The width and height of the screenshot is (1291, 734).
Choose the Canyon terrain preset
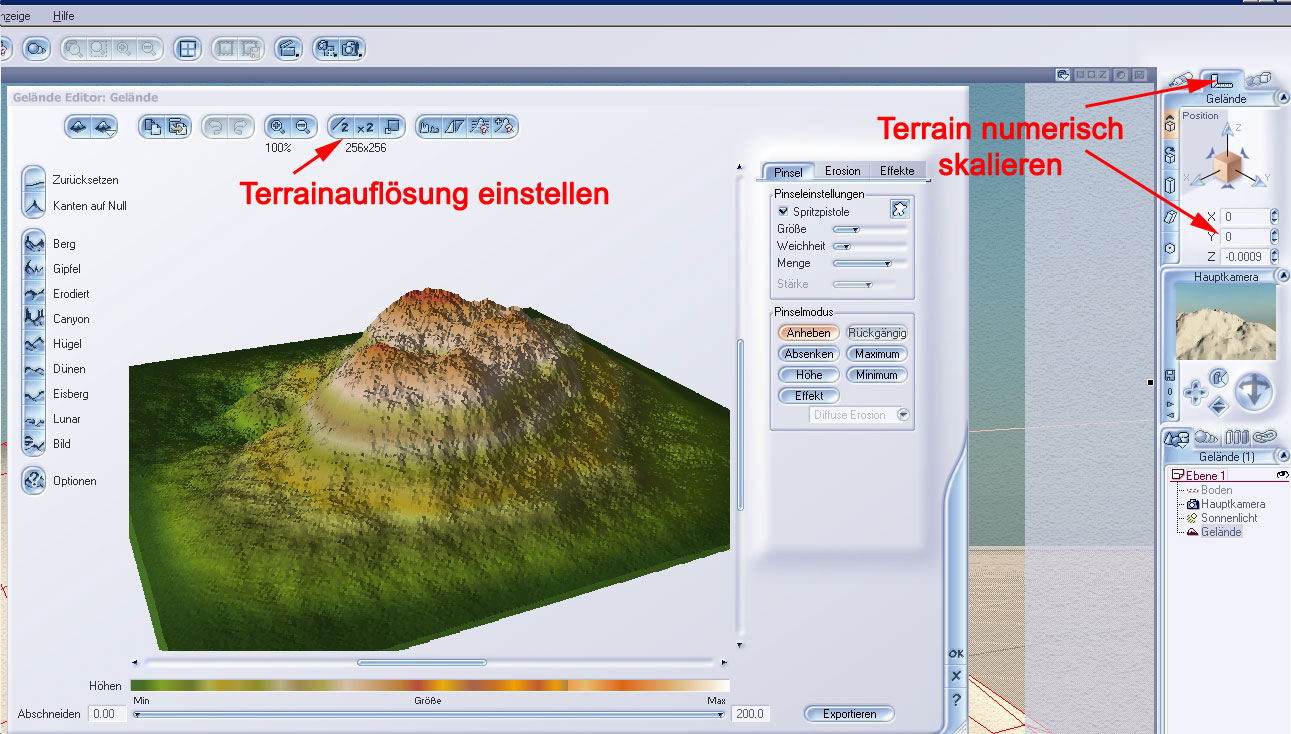click(35, 319)
